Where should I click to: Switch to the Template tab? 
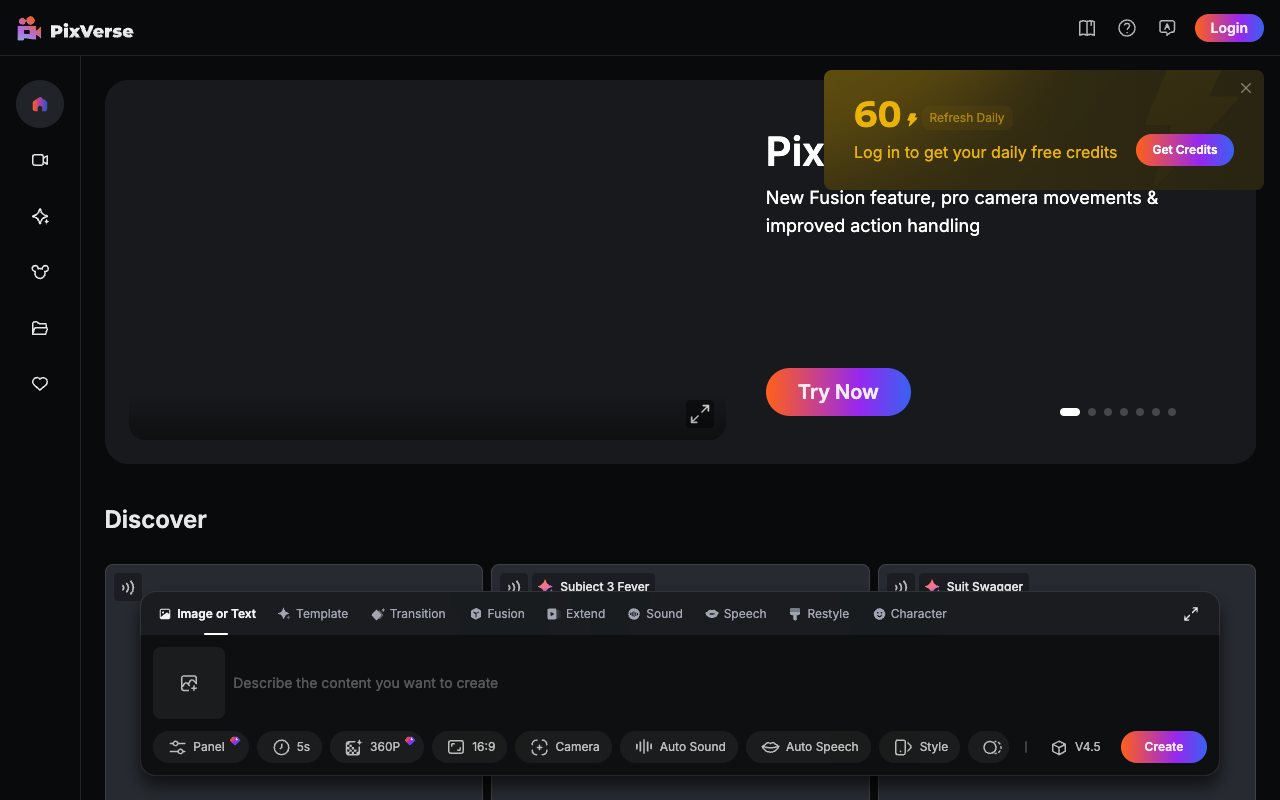pyautogui.click(x=313, y=614)
